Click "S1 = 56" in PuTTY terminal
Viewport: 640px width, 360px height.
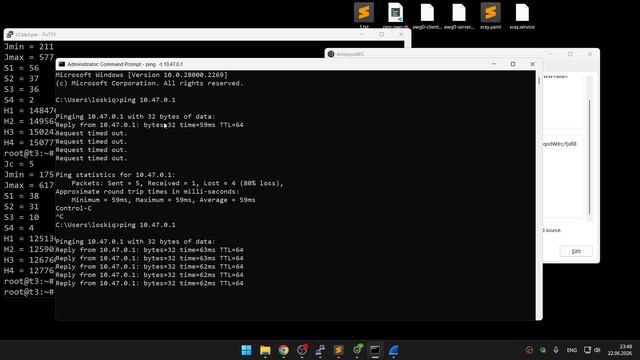tap(22, 68)
